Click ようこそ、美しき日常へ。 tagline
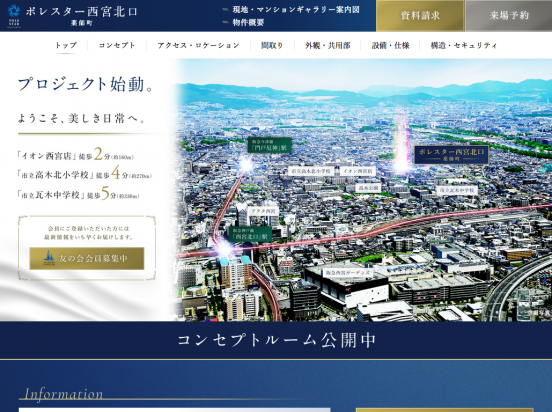552x412 pixels. pos(82,119)
